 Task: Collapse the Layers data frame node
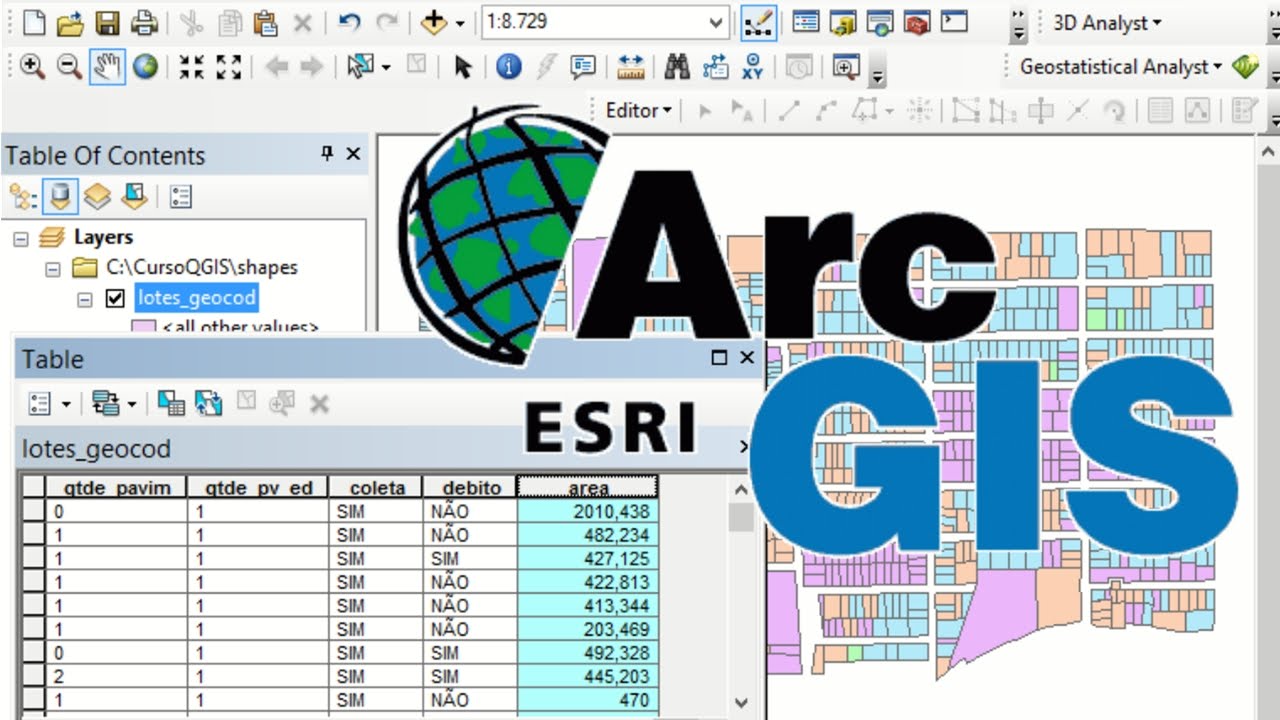tap(20, 238)
